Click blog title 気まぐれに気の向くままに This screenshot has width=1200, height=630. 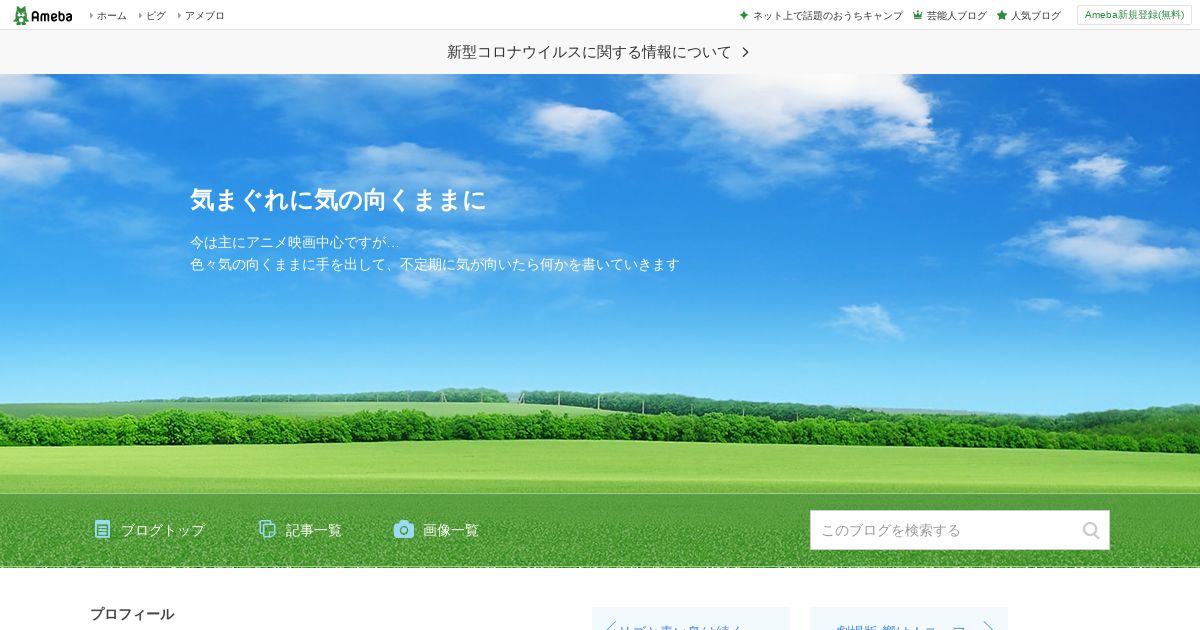(x=338, y=200)
